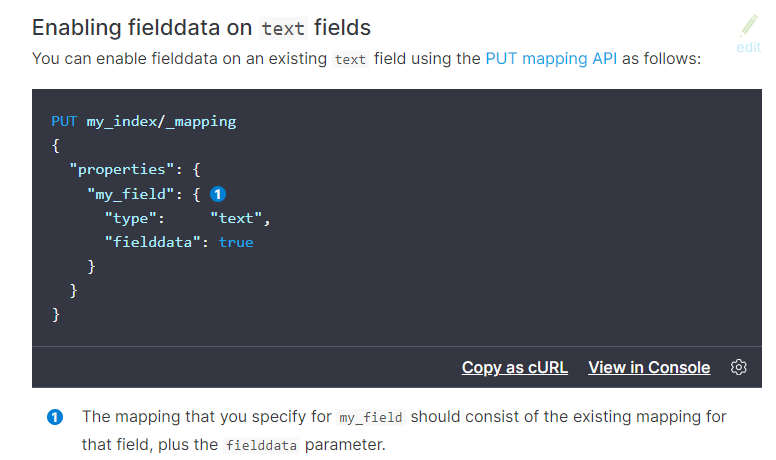This screenshot has height=460, width=776.
Task: Click the callout 1 bullet beside the explanation
Action: tap(56, 417)
